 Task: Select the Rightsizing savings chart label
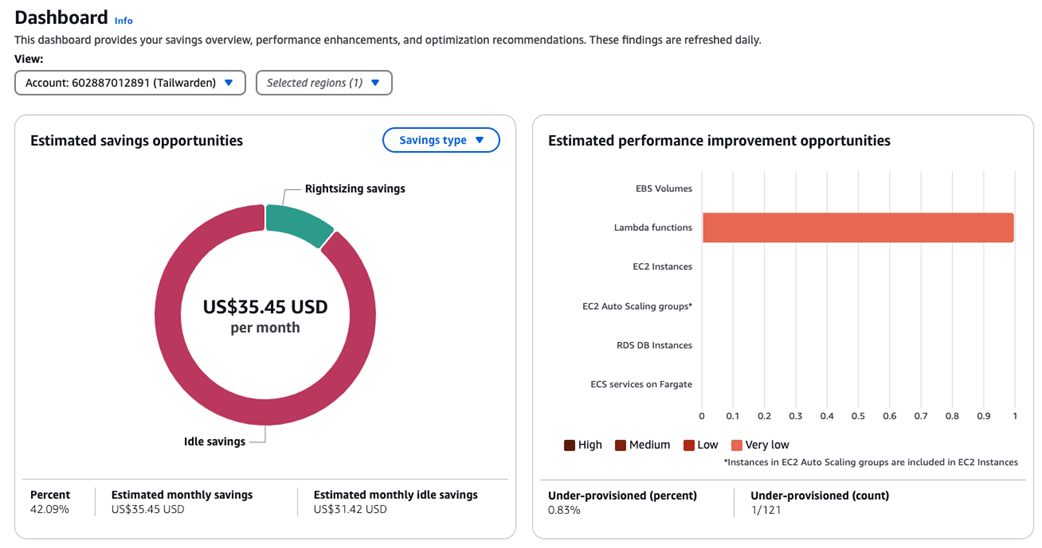point(355,188)
